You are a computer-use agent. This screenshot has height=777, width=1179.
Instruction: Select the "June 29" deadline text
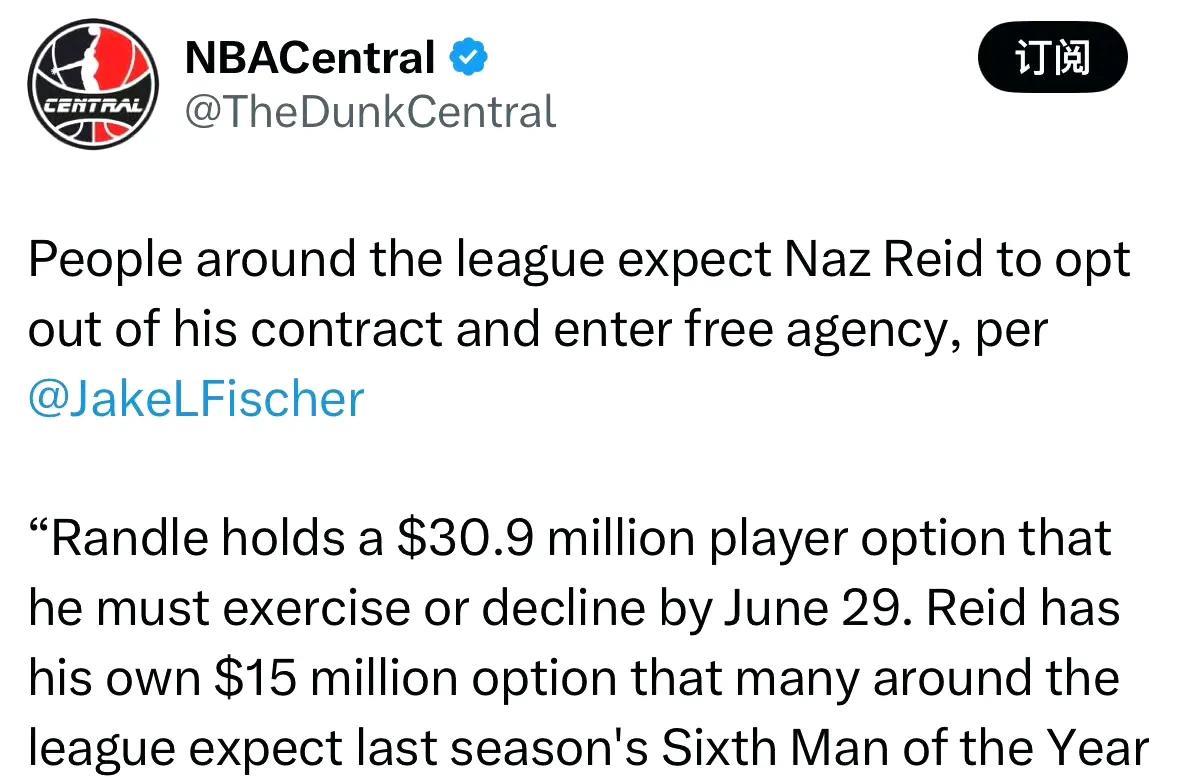pos(812,609)
